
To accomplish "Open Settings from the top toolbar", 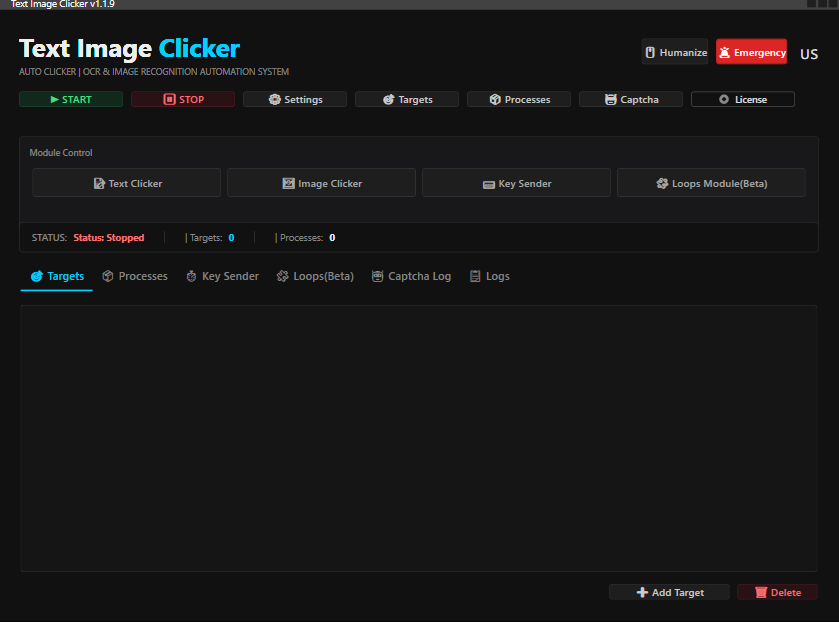I will [295, 100].
